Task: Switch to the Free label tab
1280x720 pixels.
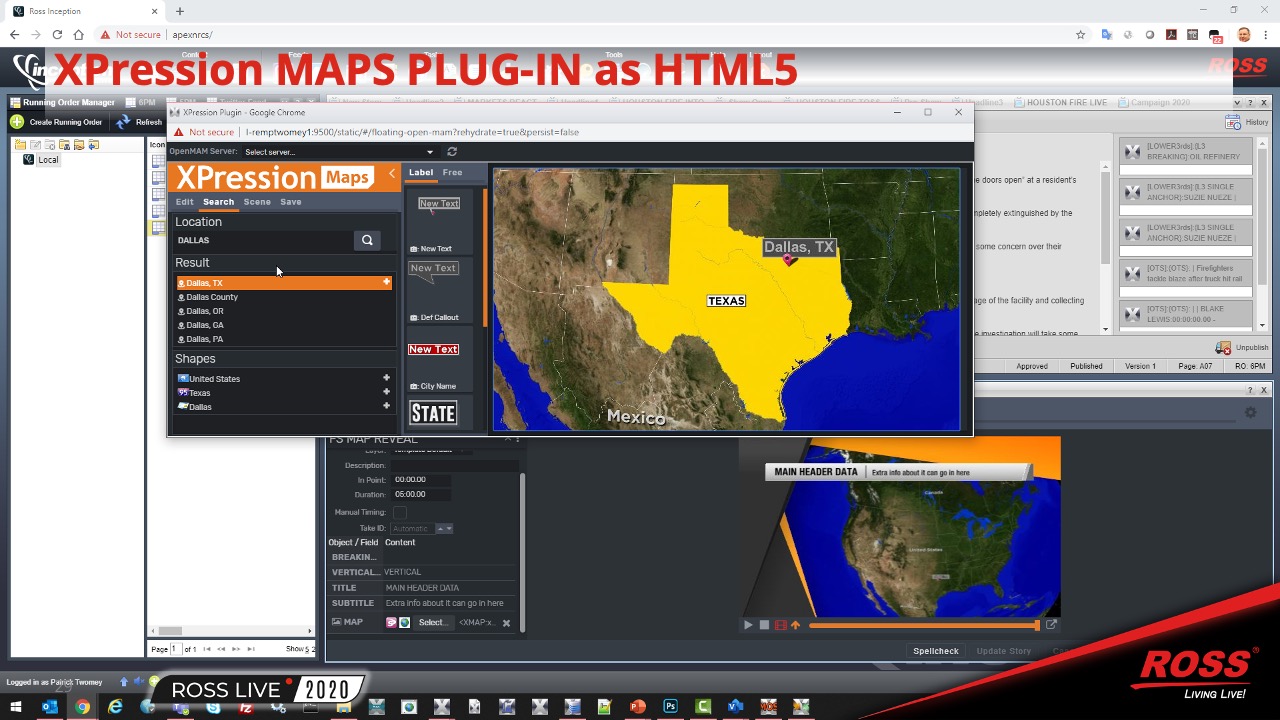Action: click(x=452, y=173)
